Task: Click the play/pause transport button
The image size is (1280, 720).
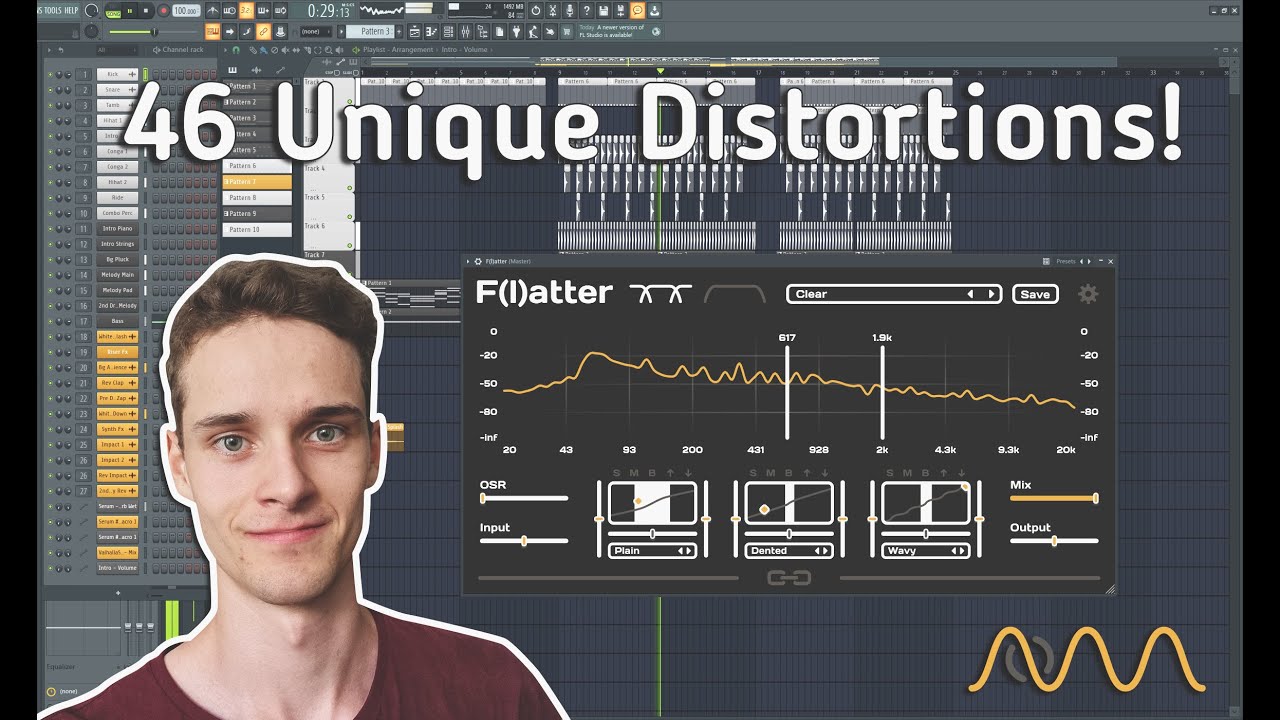Action: click(x=130, y=10)
